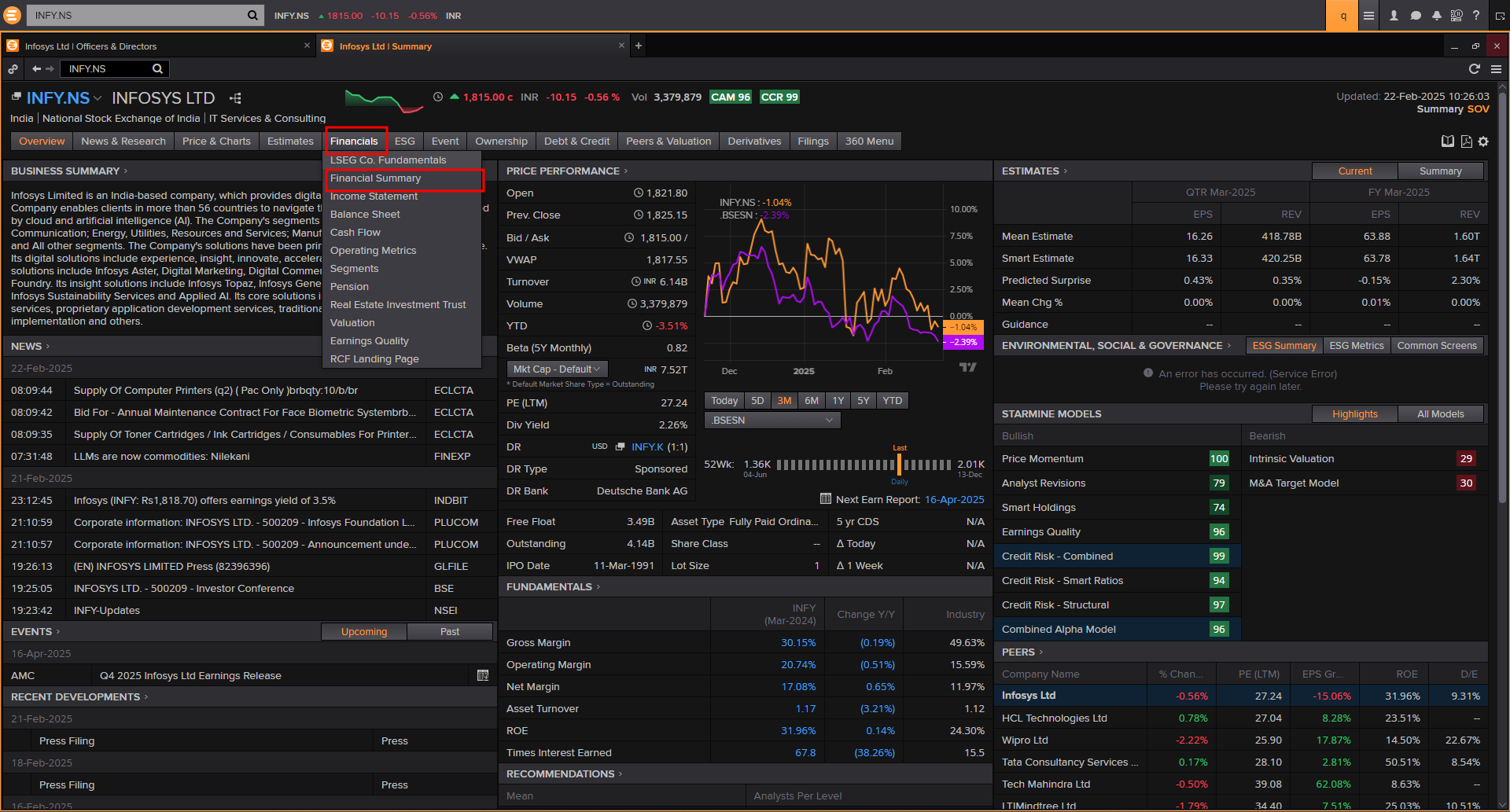Switch Starmine Models to All Models
This screenshot has width=1510, height=812.
tap(1440, 414)
